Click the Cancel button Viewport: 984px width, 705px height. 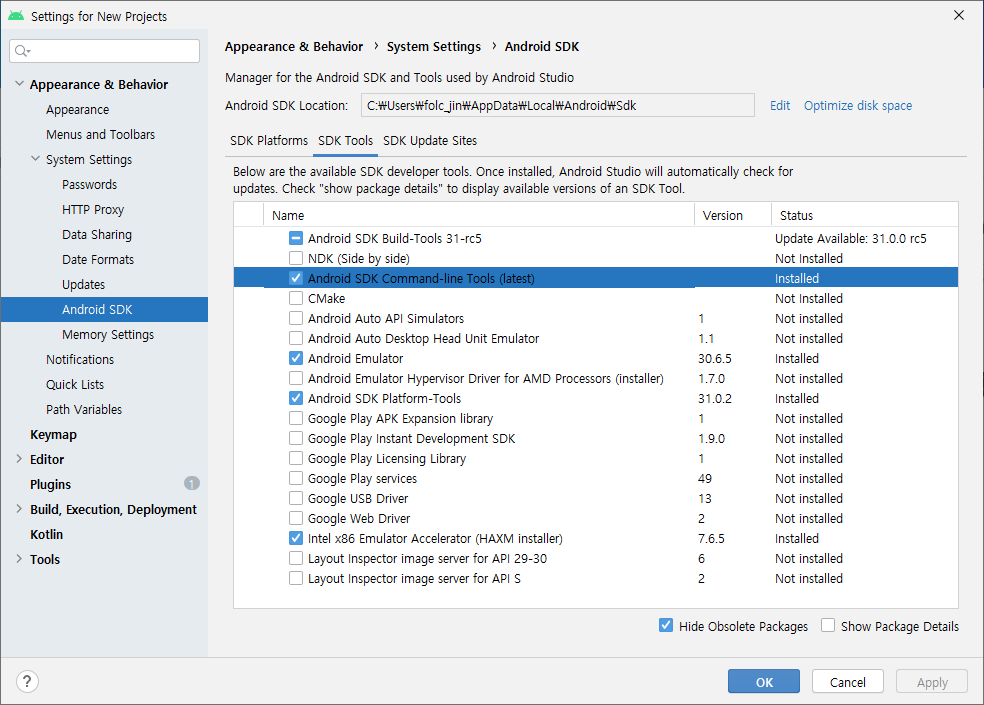(847, 682)
